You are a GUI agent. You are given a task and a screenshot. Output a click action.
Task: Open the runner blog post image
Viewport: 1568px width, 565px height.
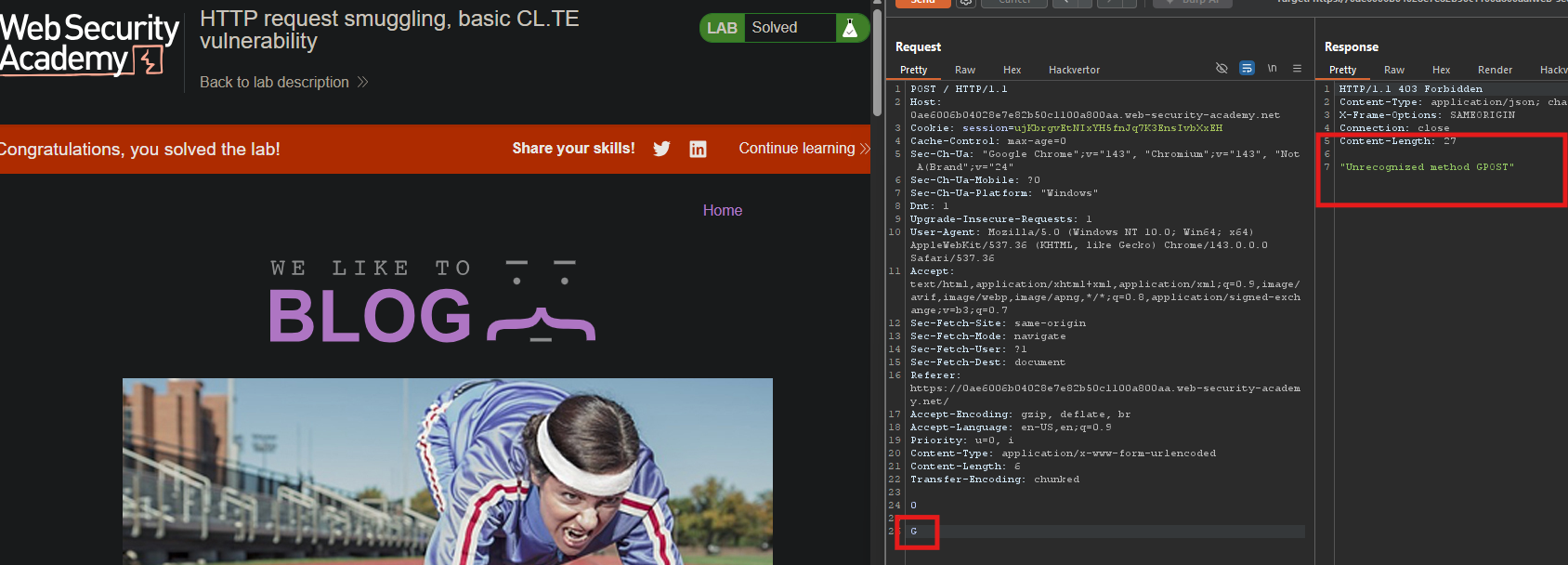coord(448,471)
